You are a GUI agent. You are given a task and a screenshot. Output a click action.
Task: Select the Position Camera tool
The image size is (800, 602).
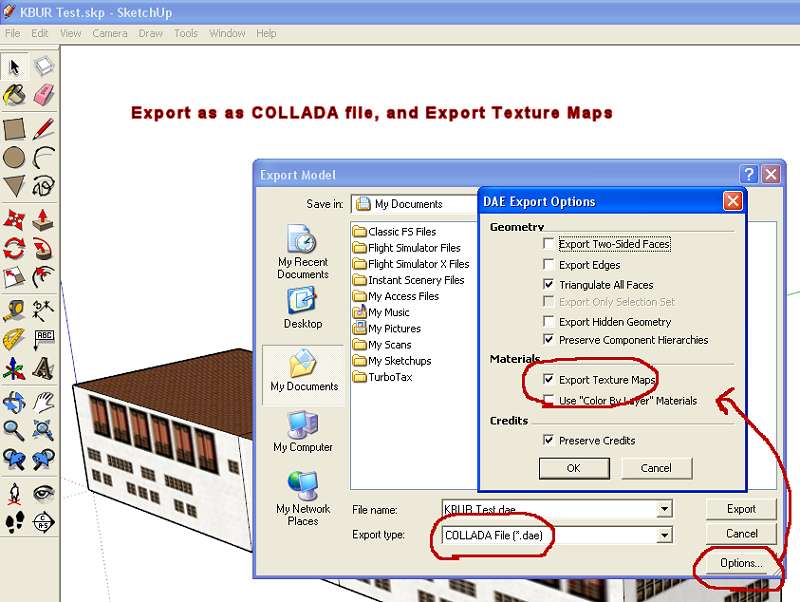[x=14, y=493]
